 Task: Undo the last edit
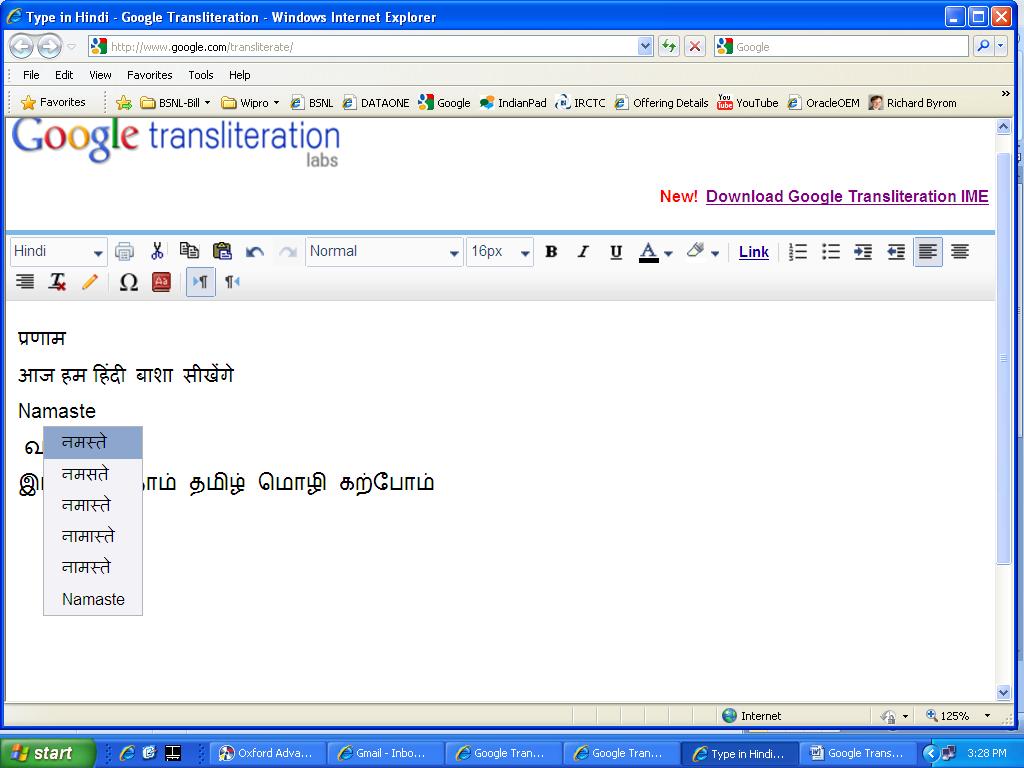255,251
